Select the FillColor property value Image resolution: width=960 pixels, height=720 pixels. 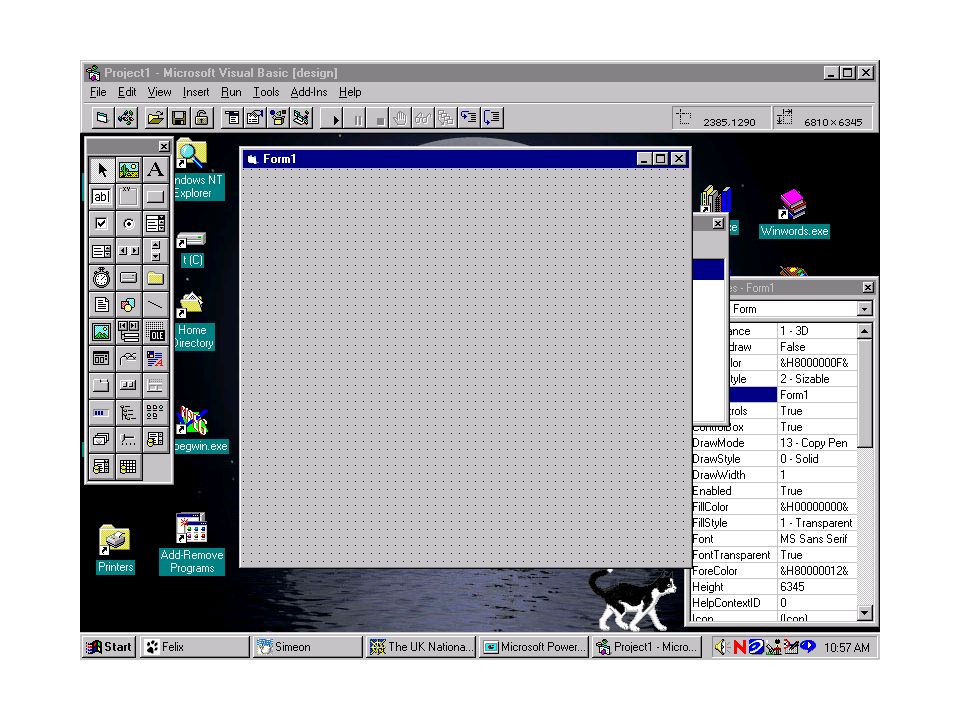pyautogui.click(x=817, y=507)
